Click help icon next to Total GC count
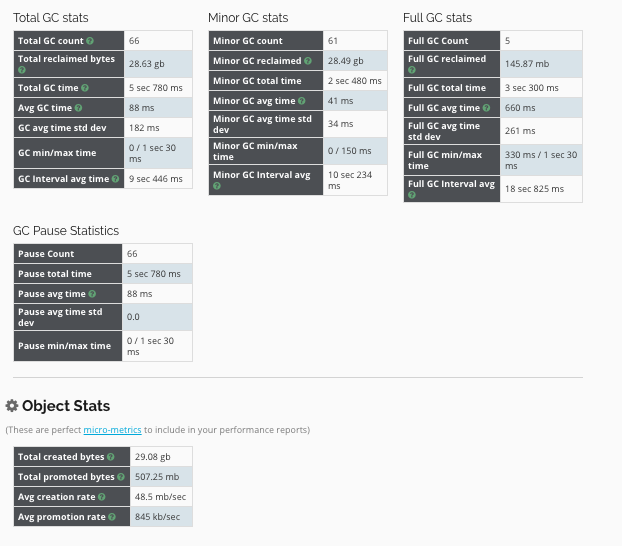 click(x=90, y=41)
